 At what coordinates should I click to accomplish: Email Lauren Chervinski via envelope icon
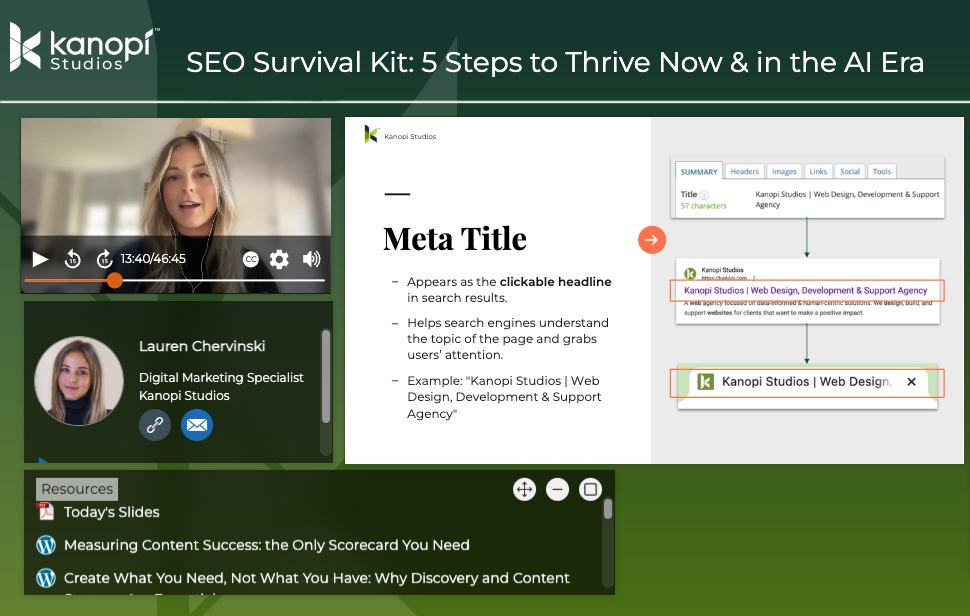coord(197,425)
